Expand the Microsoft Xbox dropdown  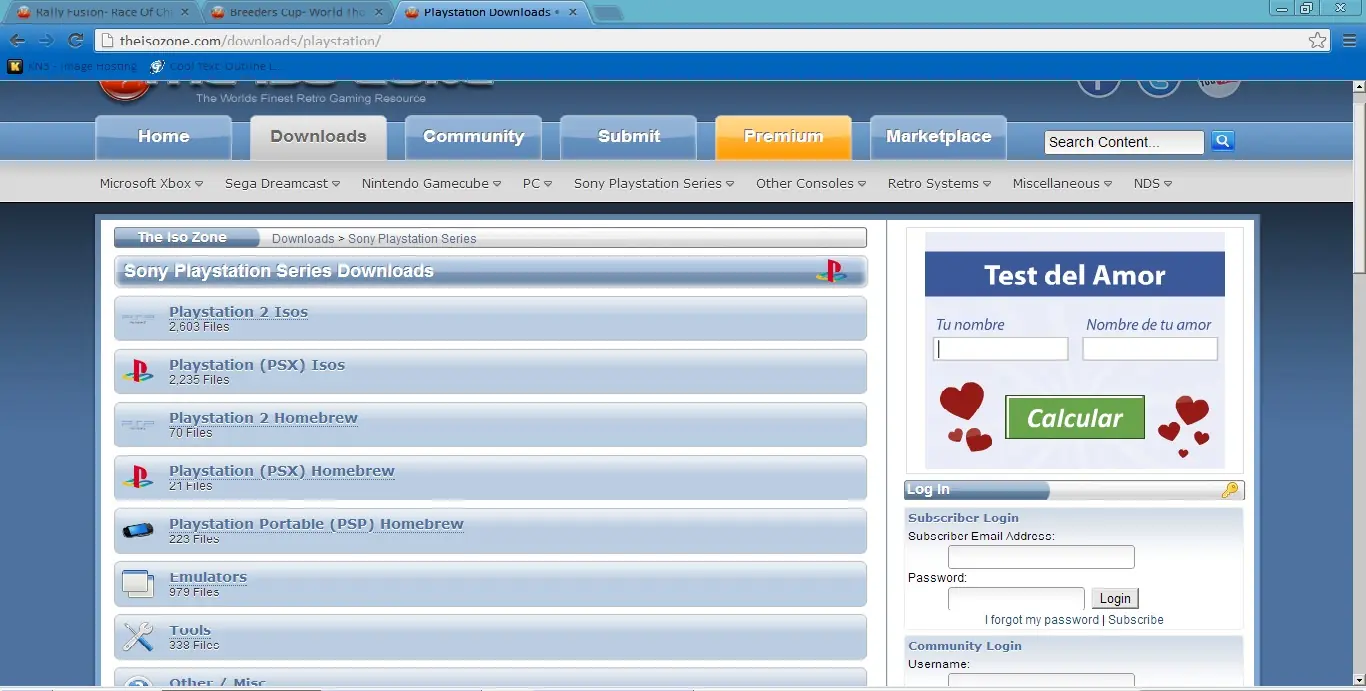151,183
